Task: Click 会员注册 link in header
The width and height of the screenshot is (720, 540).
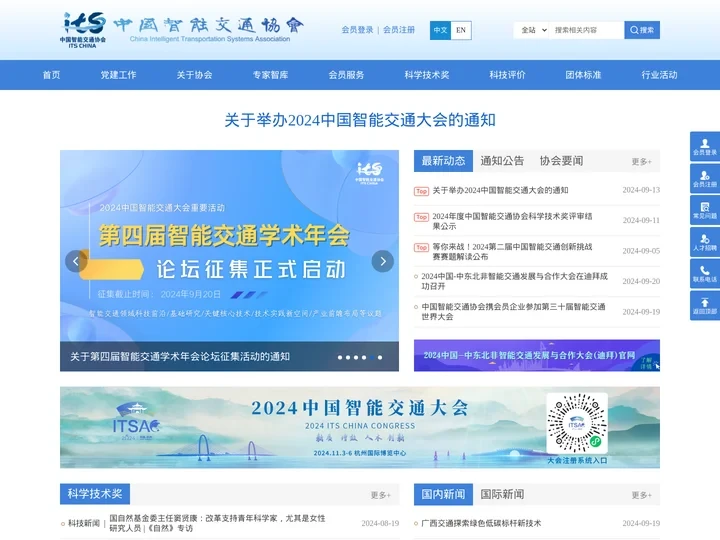Action: pyautogui.click(x=399, y=30)
